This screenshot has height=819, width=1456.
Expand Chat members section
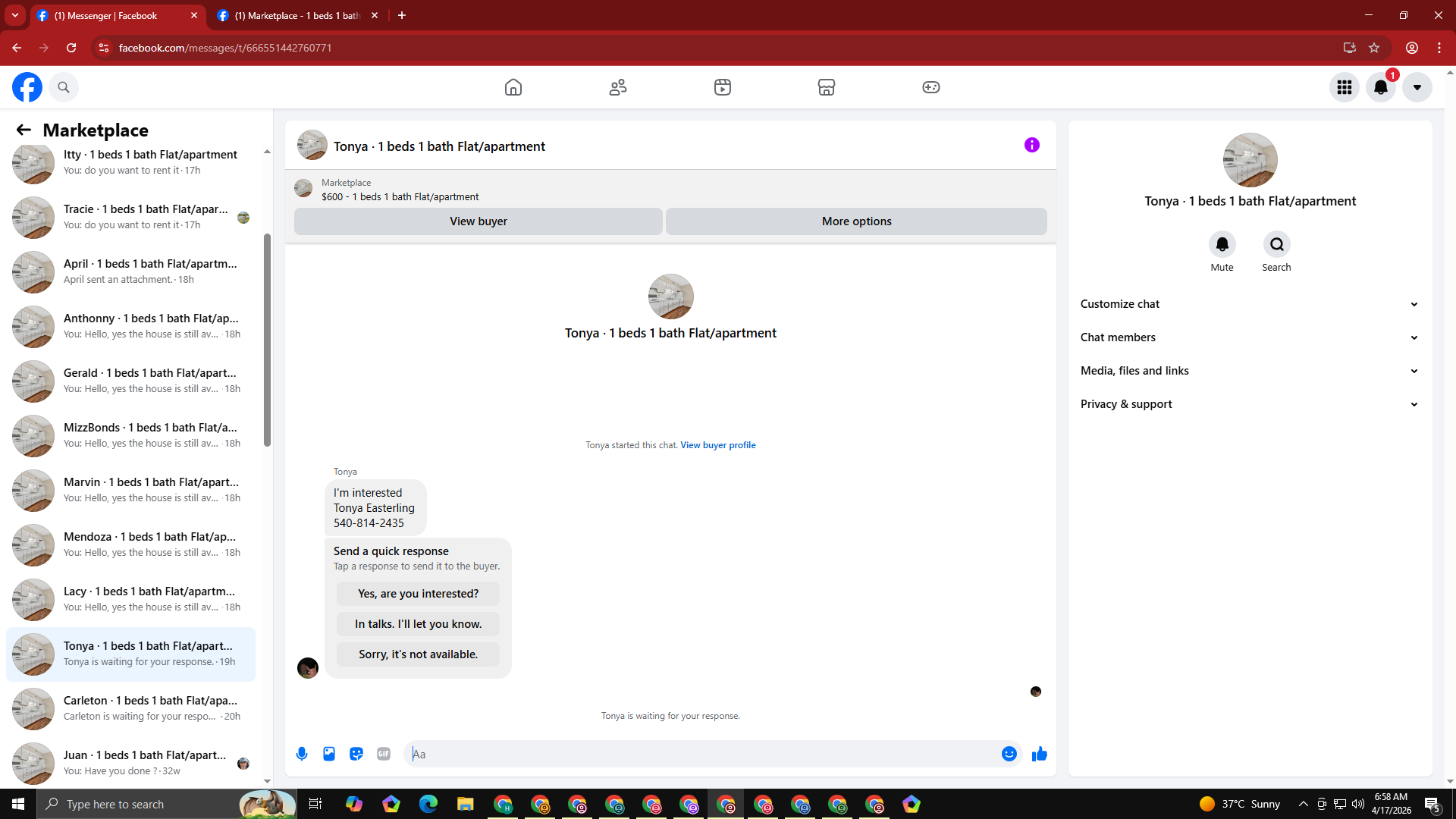pyautogui.click(x=1250, y=337)
